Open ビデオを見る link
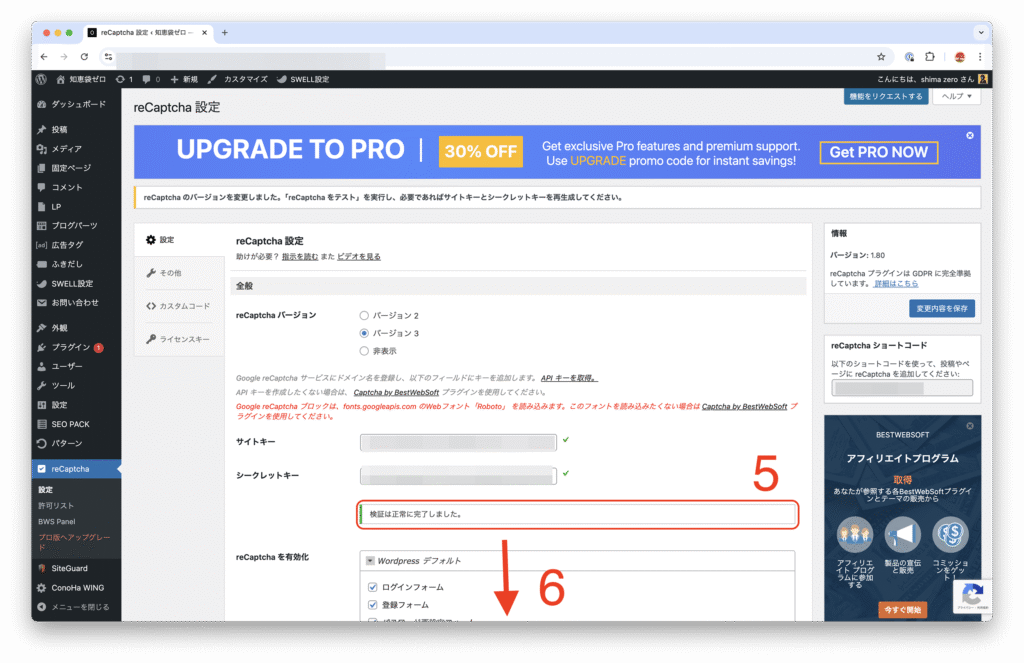The width and height of the screenshot is (1024, 663). click(359, 257)
